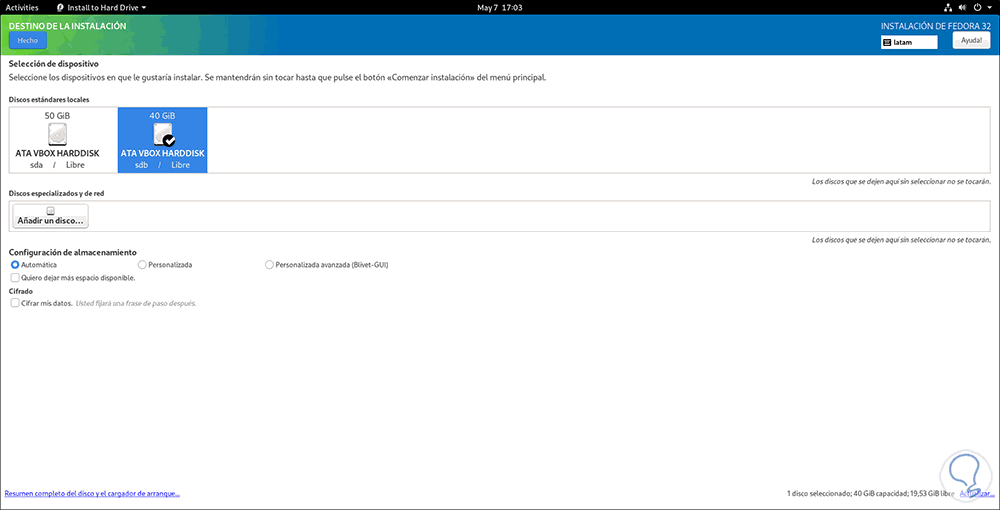Click the power icon in the top bar
This screenshot has height=510, width=1000.
(976, 8)
